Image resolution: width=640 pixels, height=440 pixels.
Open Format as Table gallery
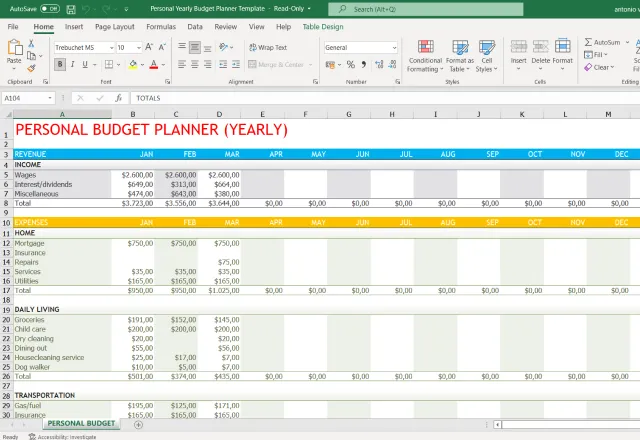pos(460,56)
